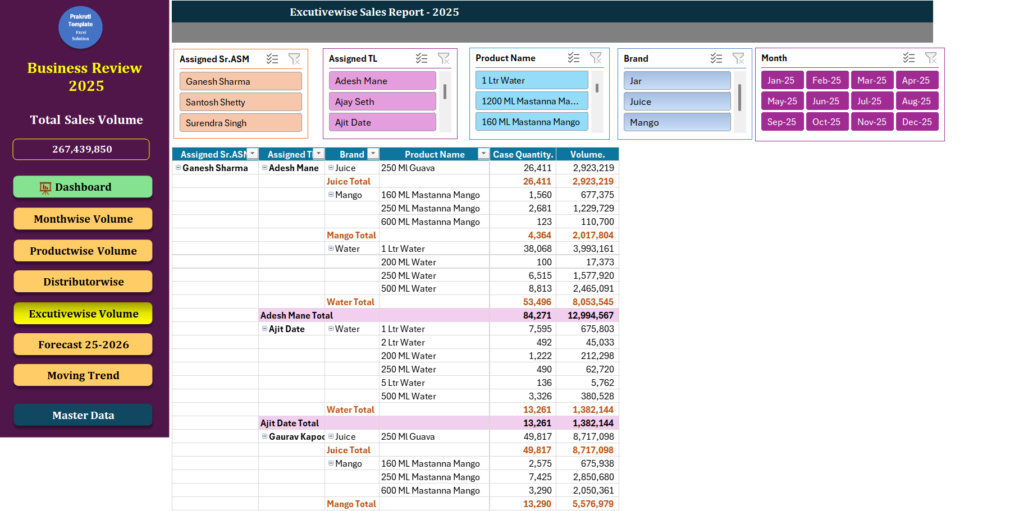The width and height of the screenshot is (1024, 511).
Task: Open Assigned Sr.ASM column filter dropdown
Action: 253,154
